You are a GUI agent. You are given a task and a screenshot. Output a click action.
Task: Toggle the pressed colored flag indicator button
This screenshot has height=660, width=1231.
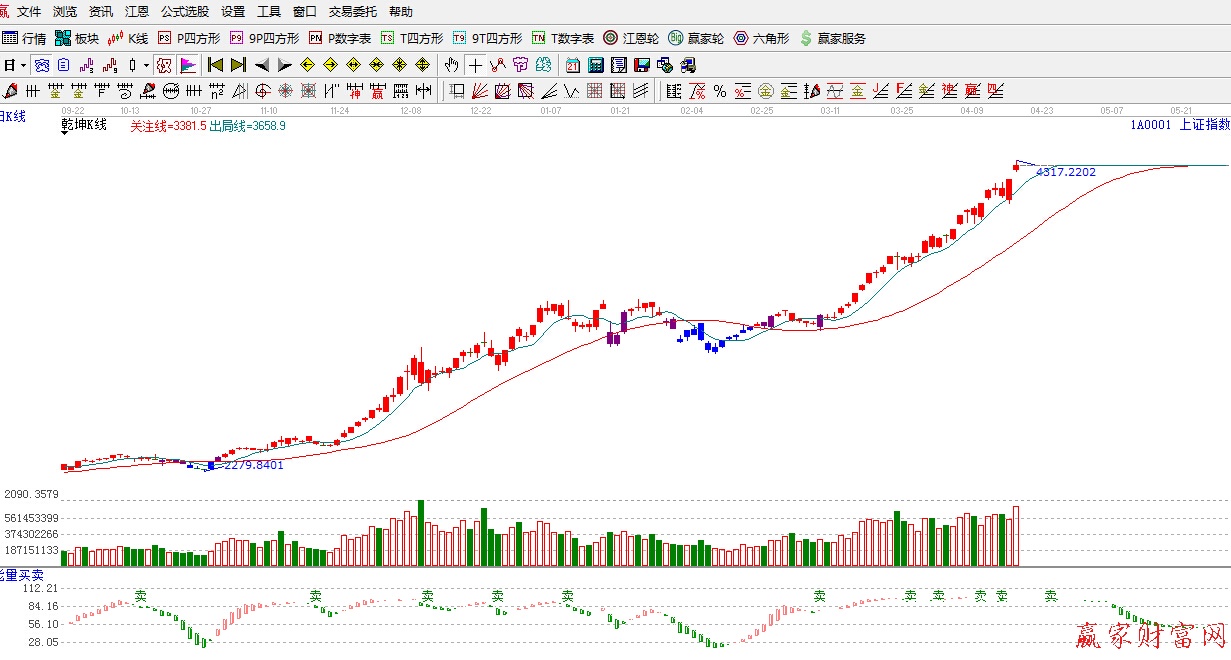point(187,65)
